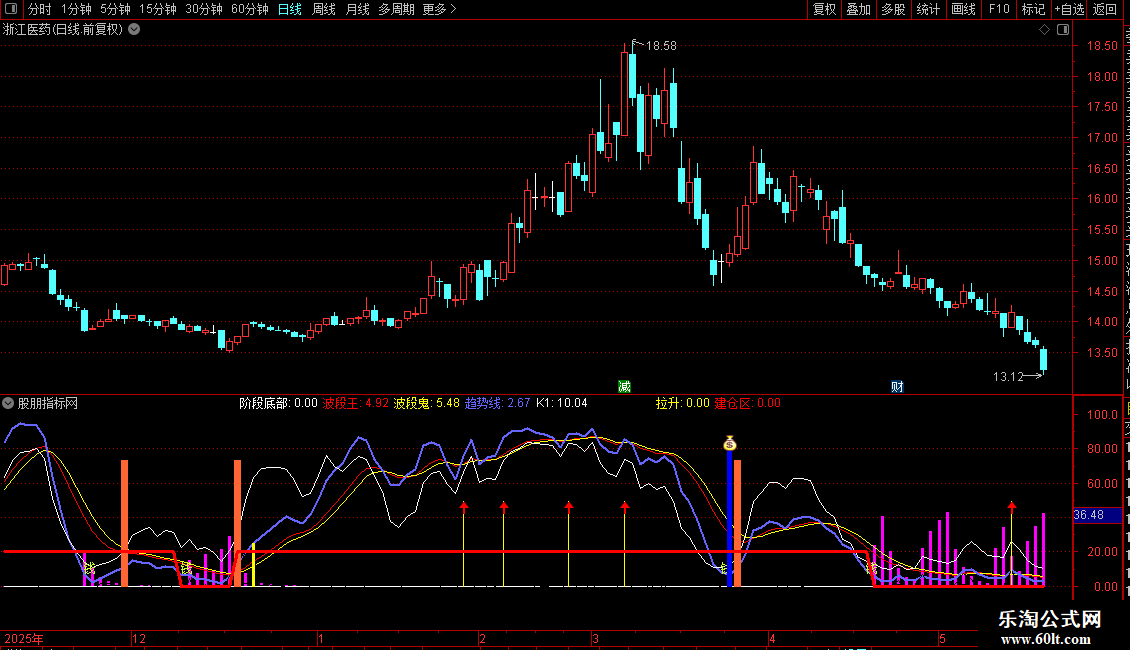Open the 统计 statistics tool
Screen dimensions: 1130x650
(927, 9)
